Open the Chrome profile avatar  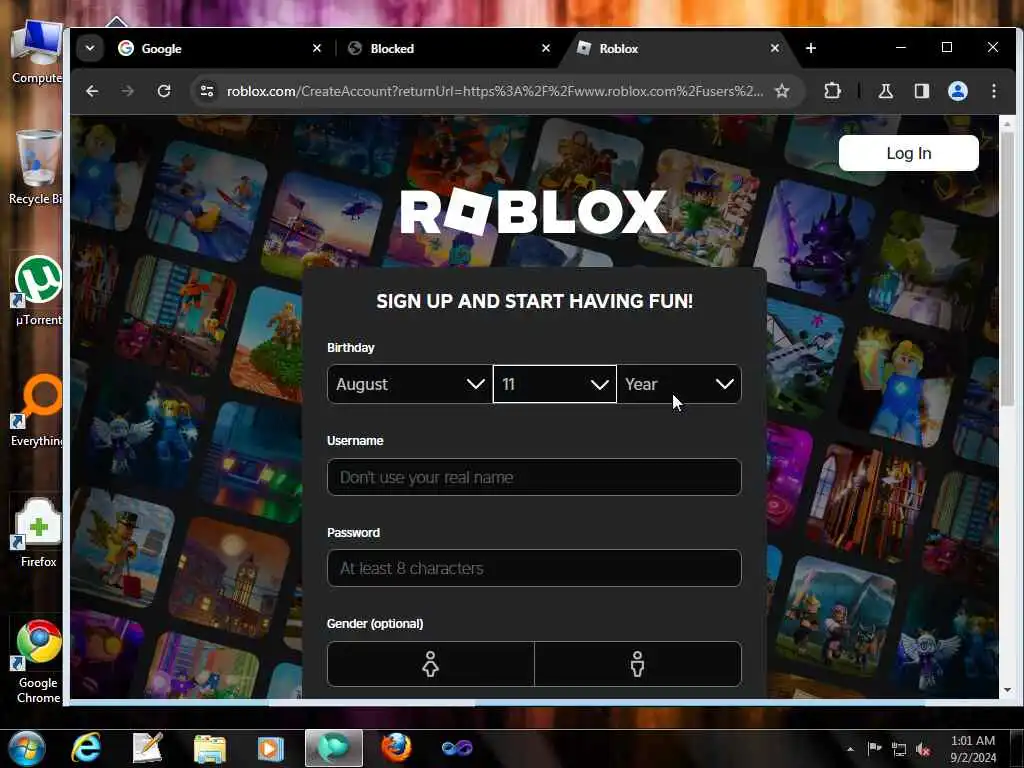coord(957,91)
